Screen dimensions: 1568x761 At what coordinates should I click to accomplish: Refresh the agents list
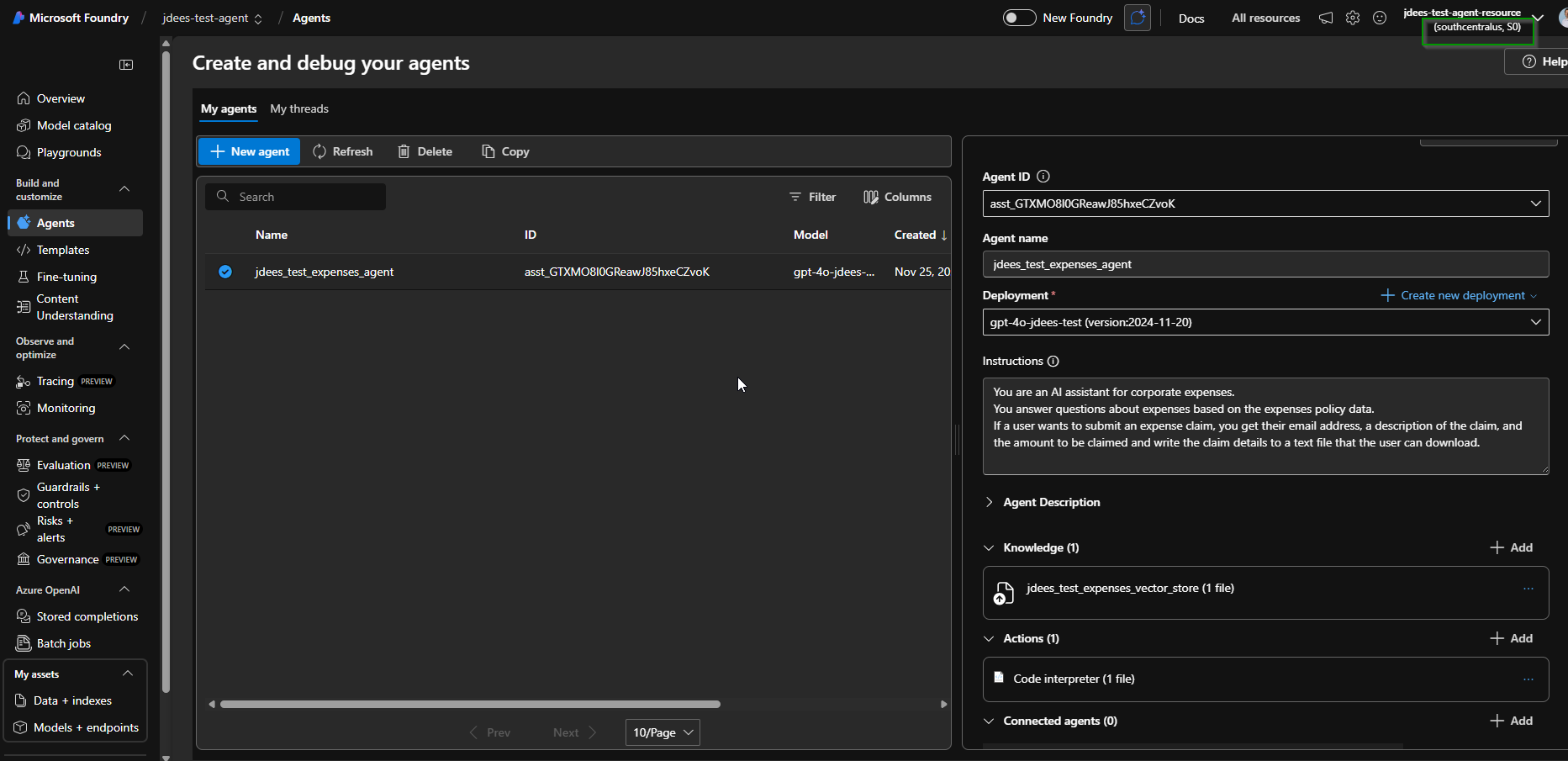342,151
